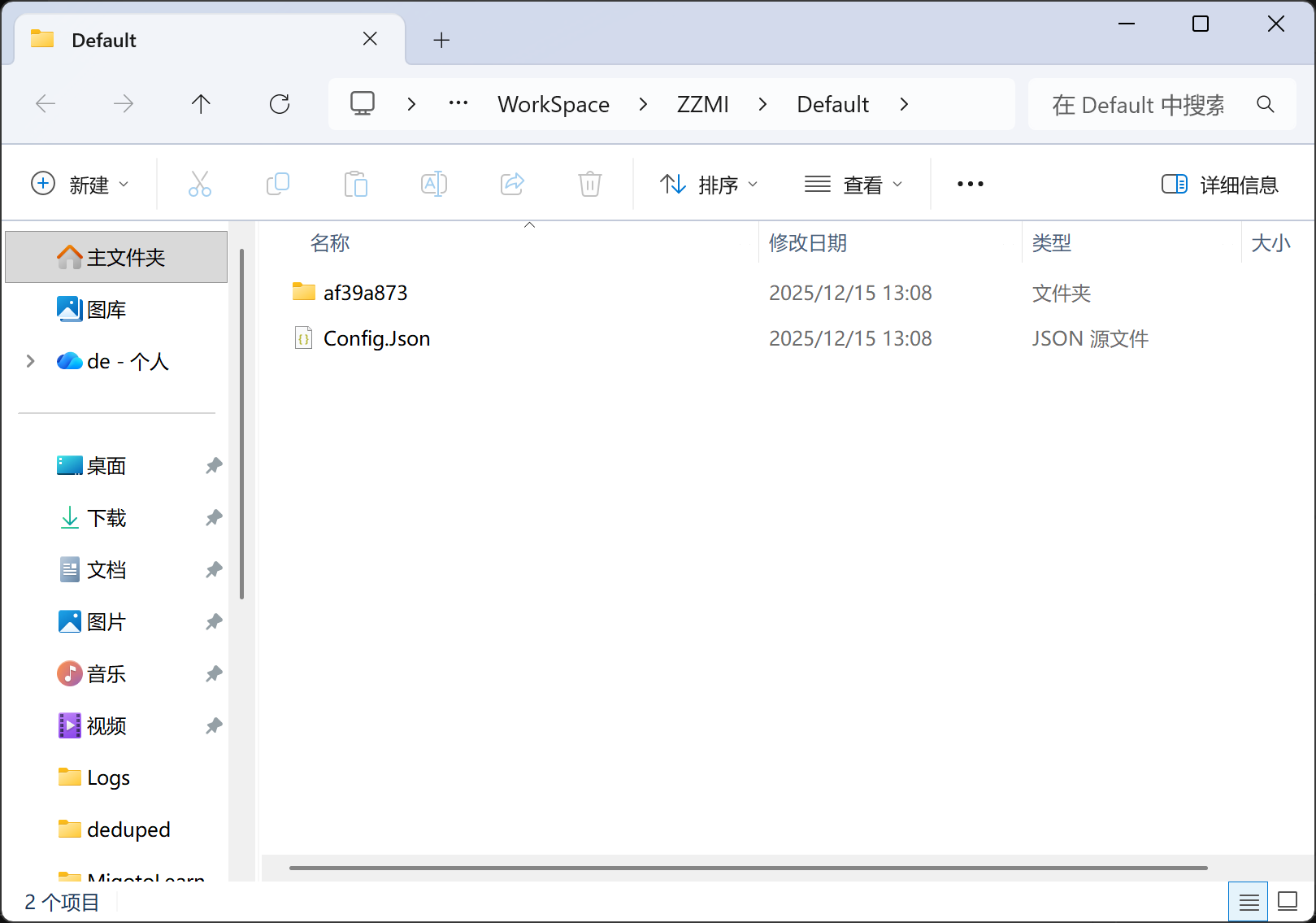Screen dimensions: 1316x923
Task: Sort files by the 修改日期 column header
Action: (807, 243)
